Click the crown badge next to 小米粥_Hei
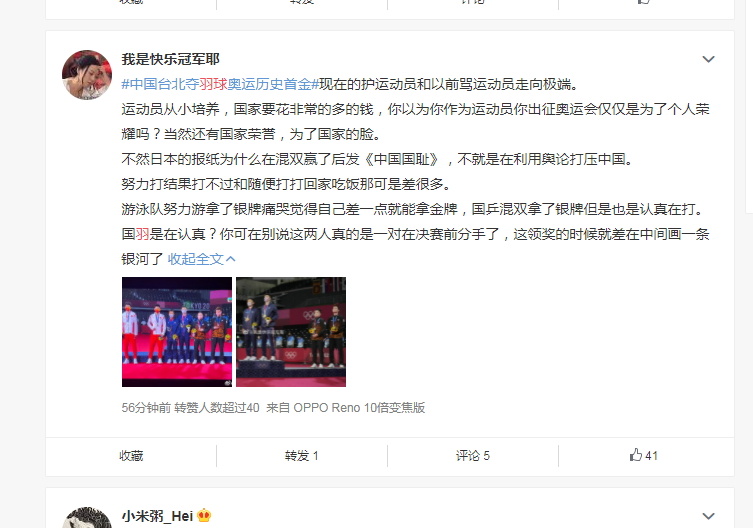This screenshot has height=528, width=753. coord(204,516)
